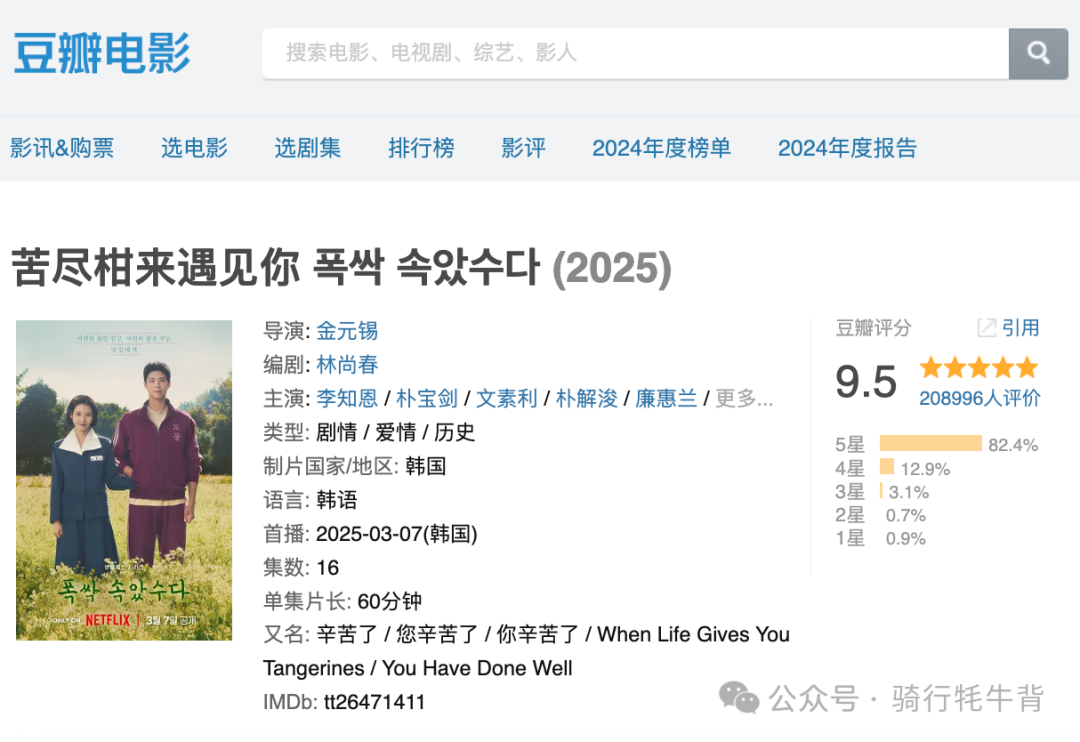The height and width of the screenshot is (742, 1080).
Task: Open the 排行榜 rankings tab
Action: point(422,148)
